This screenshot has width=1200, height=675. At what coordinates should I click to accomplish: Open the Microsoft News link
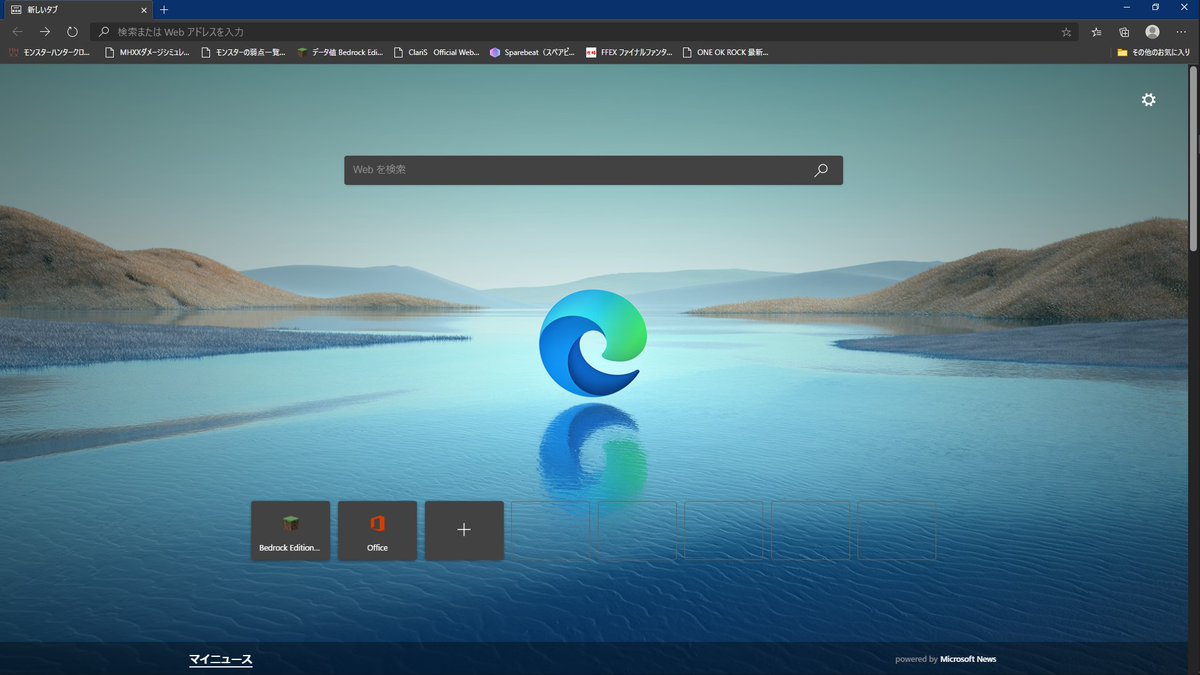point(968,659)
